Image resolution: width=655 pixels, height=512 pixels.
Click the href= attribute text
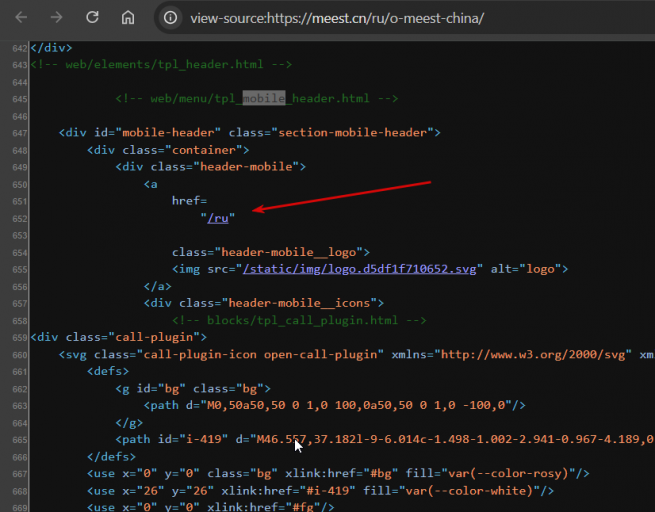coord(189,201)
